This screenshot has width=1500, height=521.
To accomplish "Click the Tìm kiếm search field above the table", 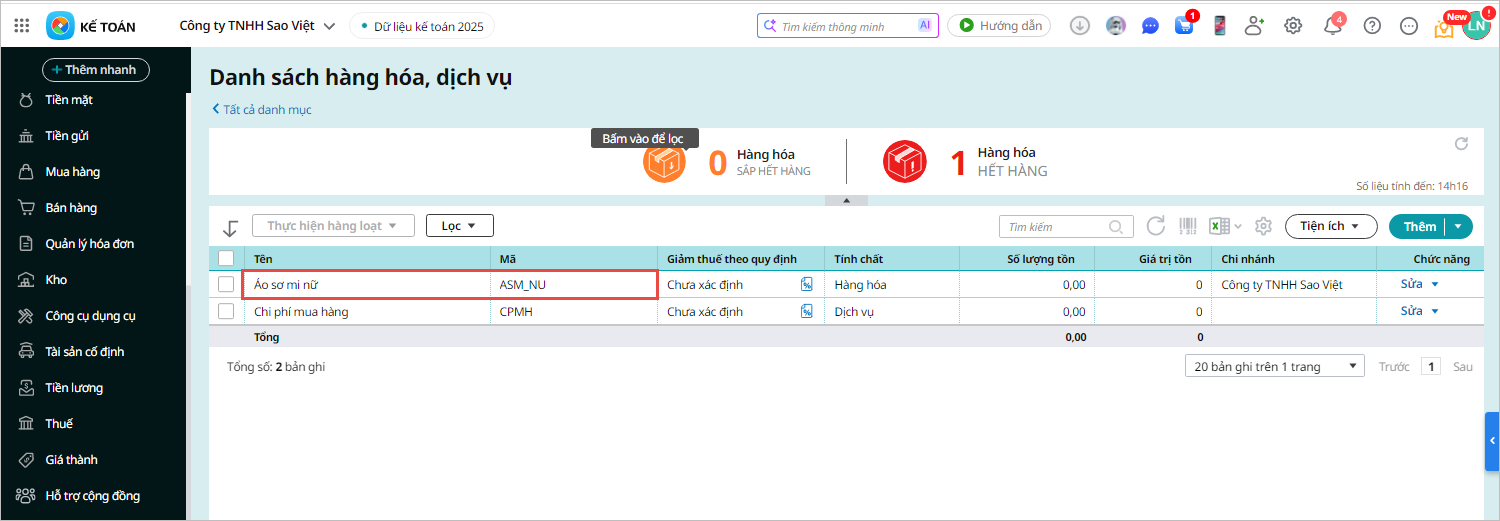I will coord(1055,227).
